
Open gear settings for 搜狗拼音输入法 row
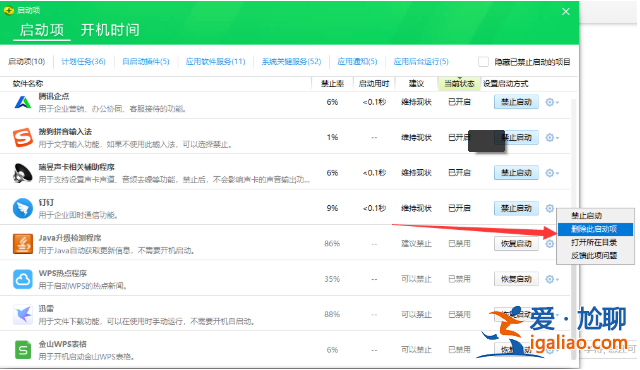551,137
